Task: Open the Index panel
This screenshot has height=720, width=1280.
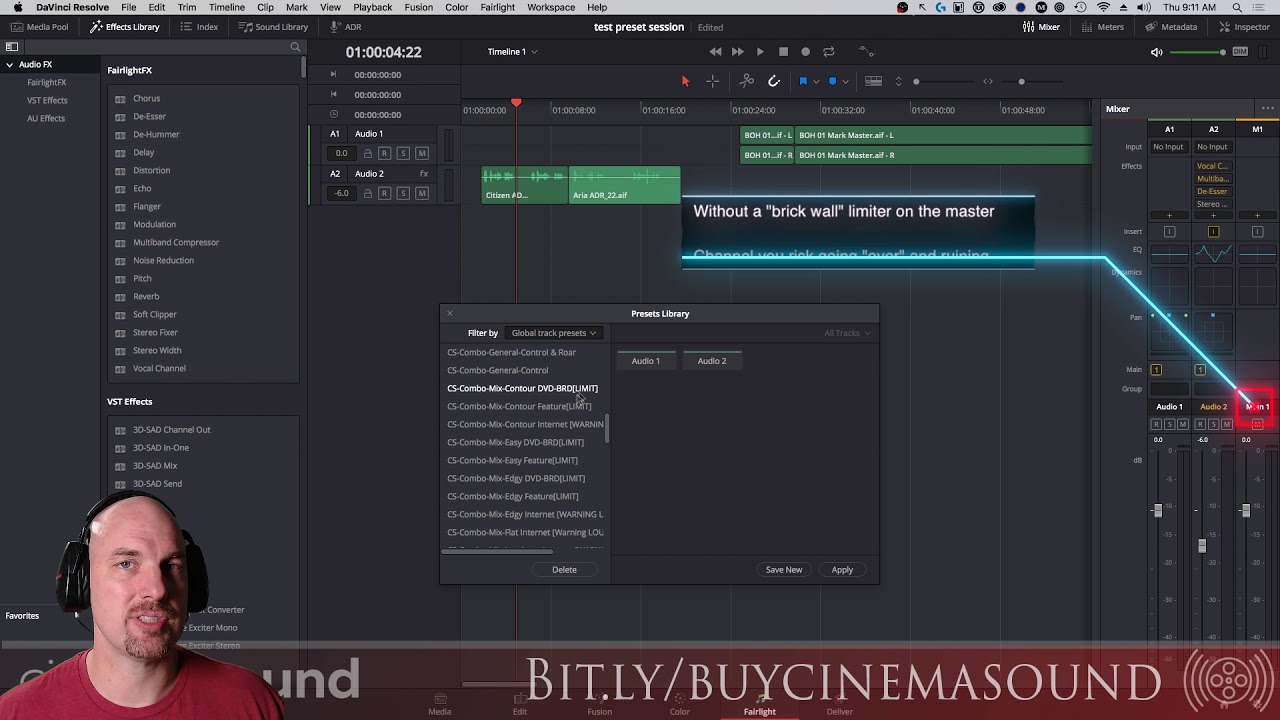Action: click(x=199, y=27)
